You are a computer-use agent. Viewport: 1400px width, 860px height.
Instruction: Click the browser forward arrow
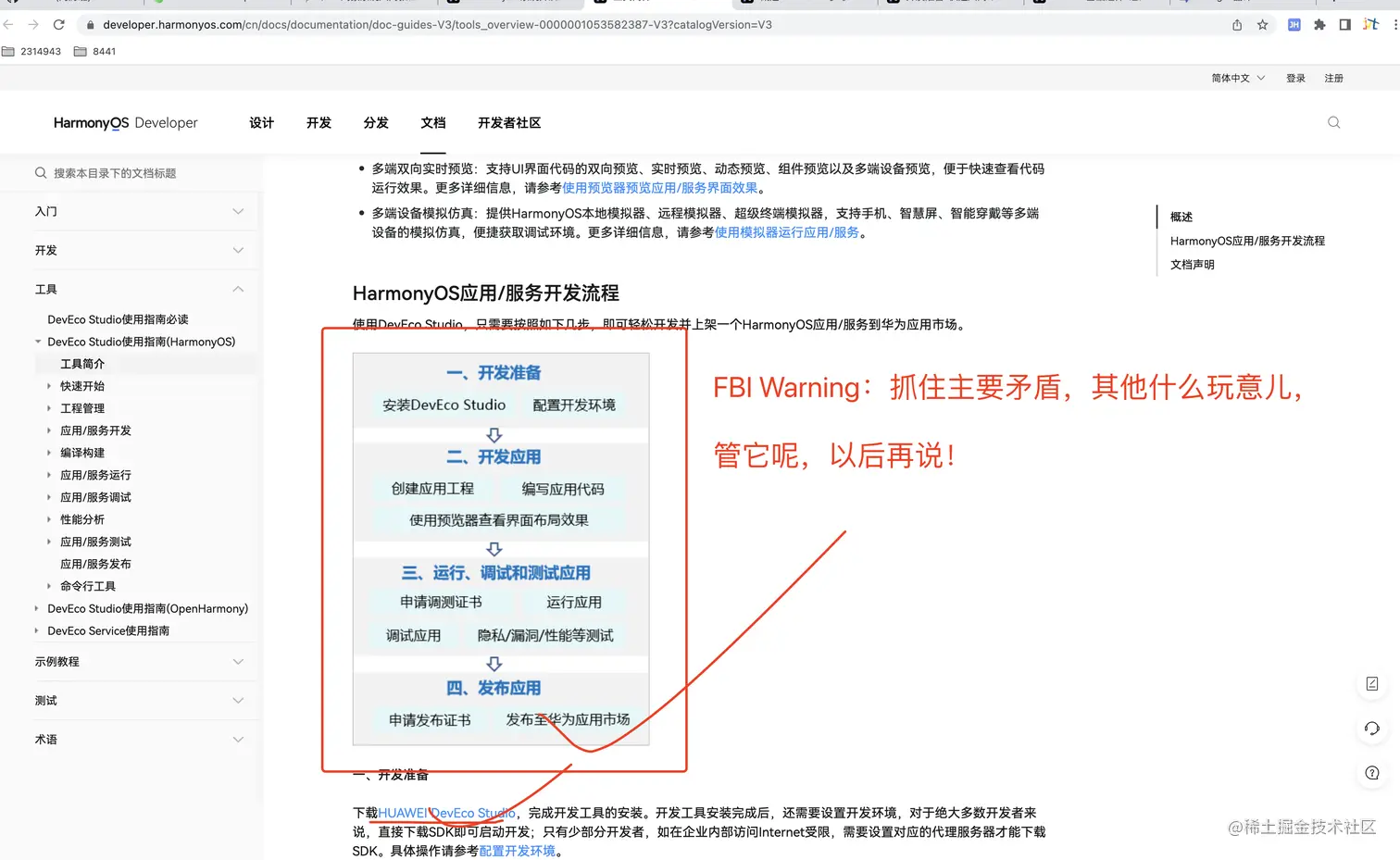coord(33,25)
